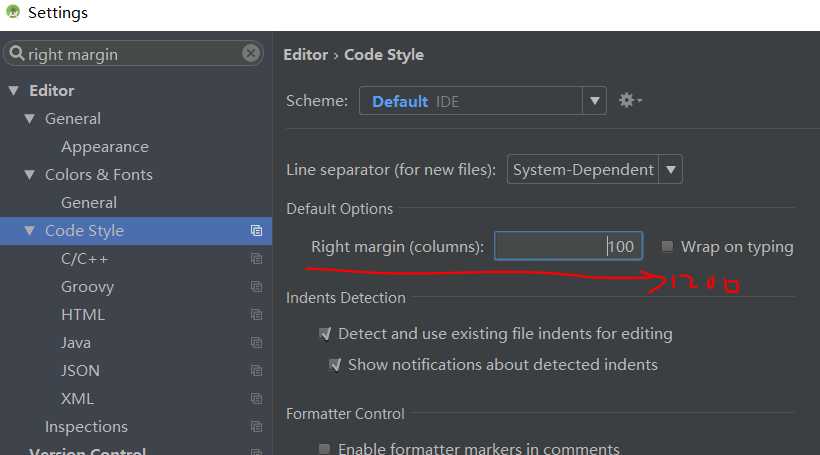Viewport: 820px width, 455px height.
Task: Collapse the Colors & Fonts node
Action: [30, 175]
